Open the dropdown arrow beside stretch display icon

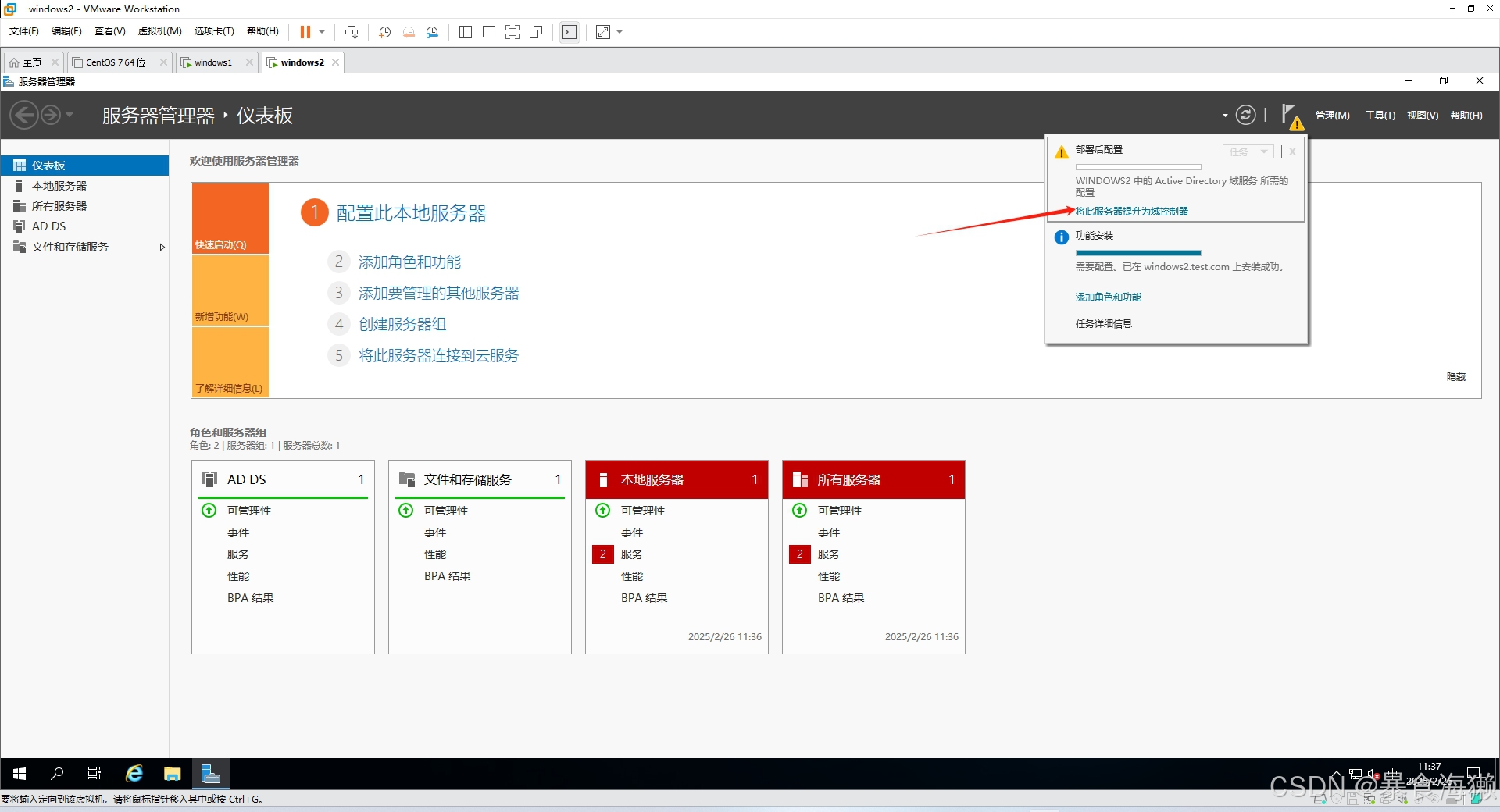point(620,32)
